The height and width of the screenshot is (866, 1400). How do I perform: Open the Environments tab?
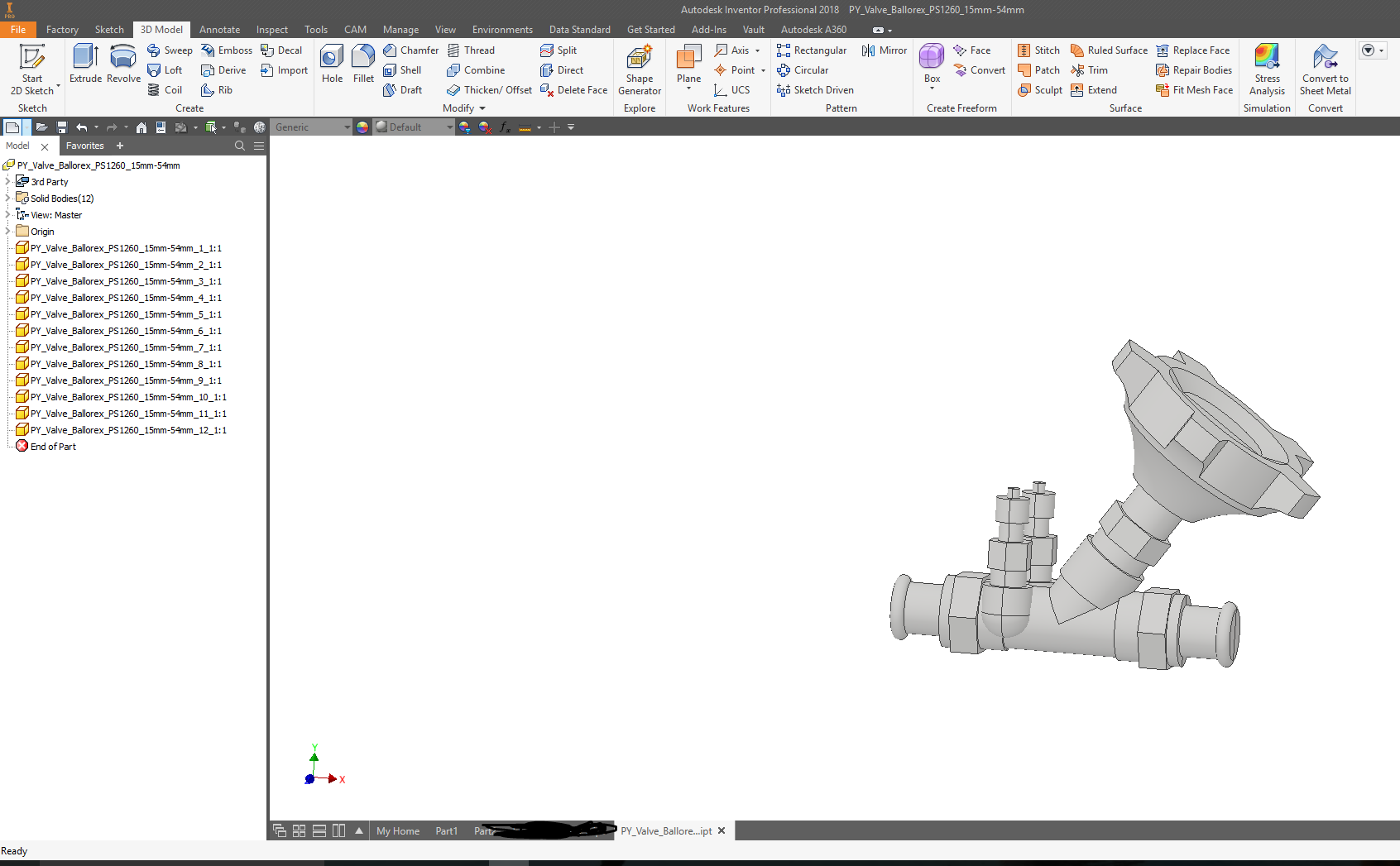click(502, 30)
